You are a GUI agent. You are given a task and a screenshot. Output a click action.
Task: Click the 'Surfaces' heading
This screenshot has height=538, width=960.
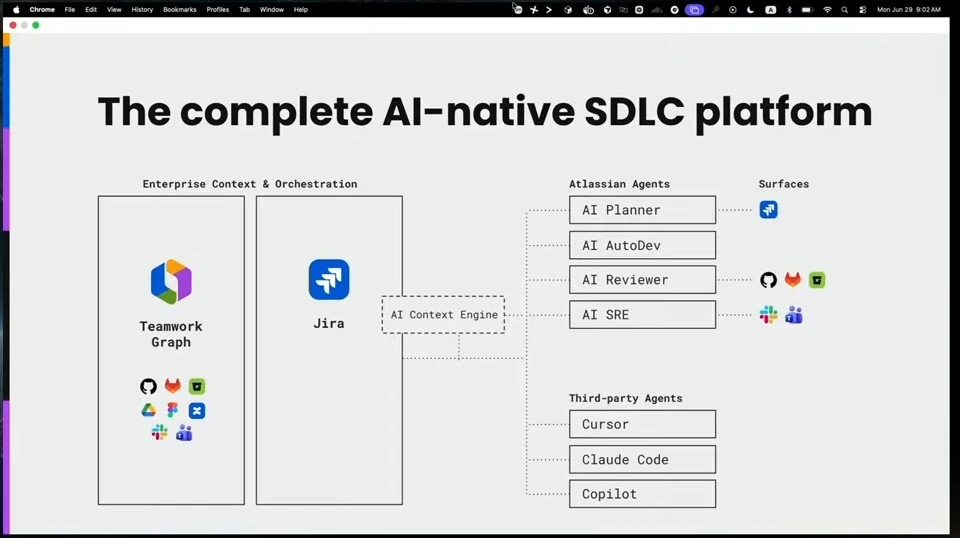click(x=784, y=184)
